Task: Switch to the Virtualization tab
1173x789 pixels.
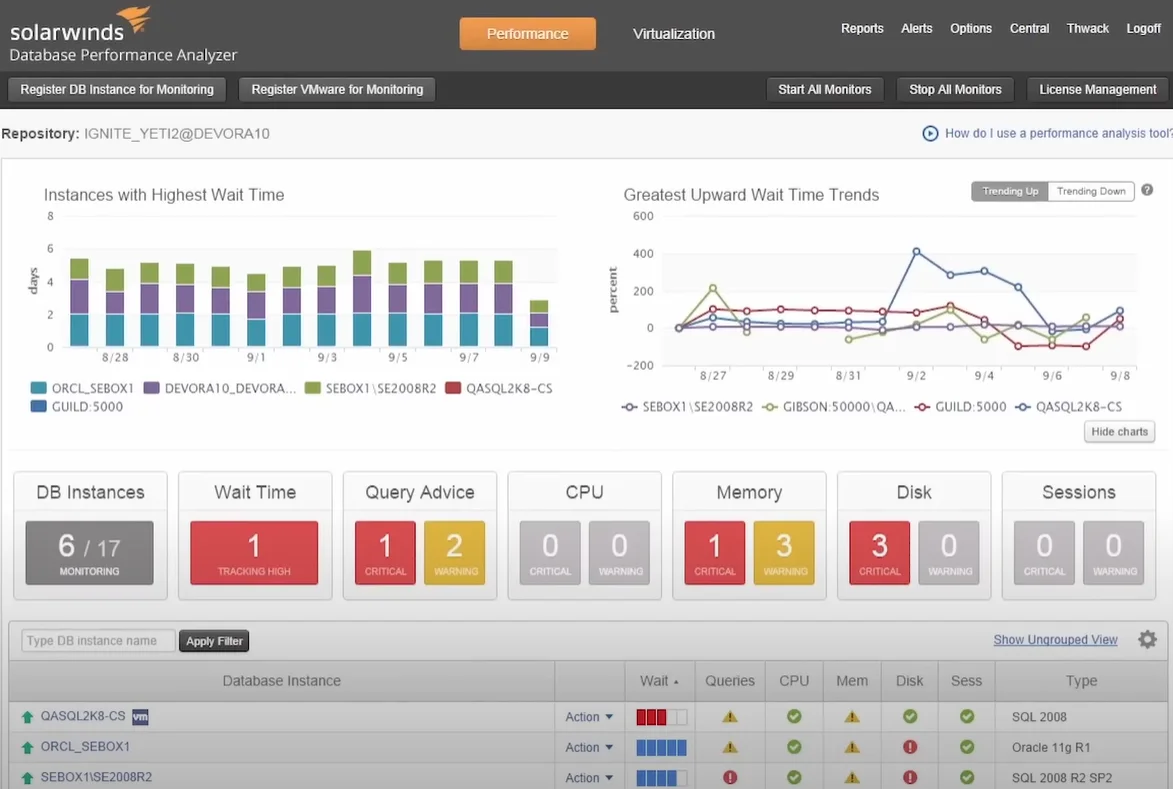Action: [673, 33]
